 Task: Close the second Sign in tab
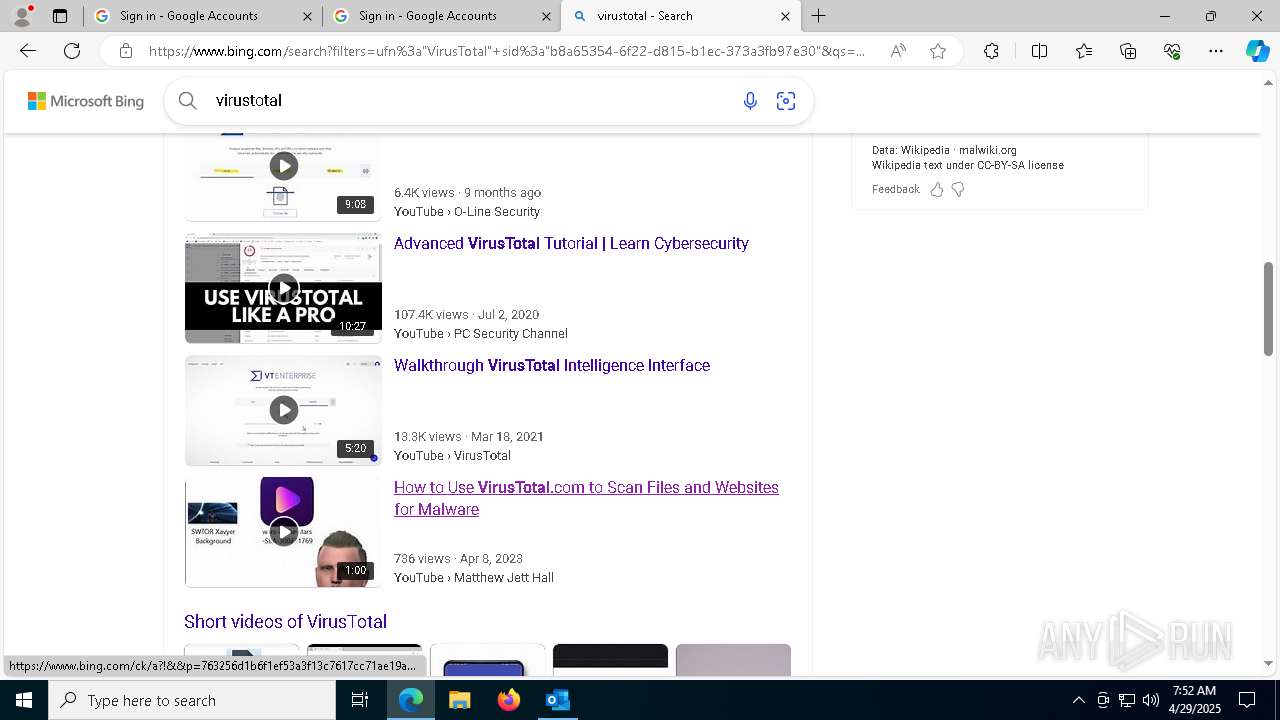pos(546,16)
